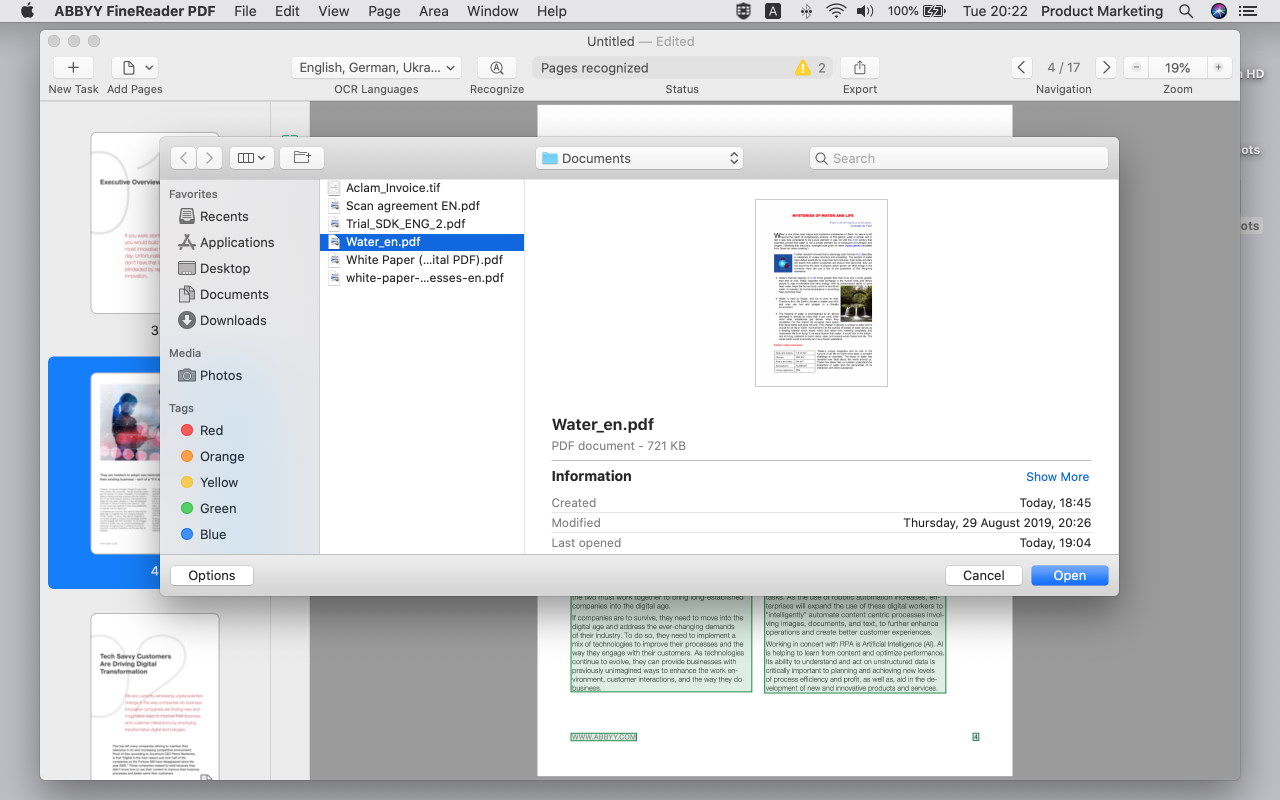The image size is (1280, 800).
Task: Select file white-paper-...esses-en.pdf
Action: click(422, 278)
